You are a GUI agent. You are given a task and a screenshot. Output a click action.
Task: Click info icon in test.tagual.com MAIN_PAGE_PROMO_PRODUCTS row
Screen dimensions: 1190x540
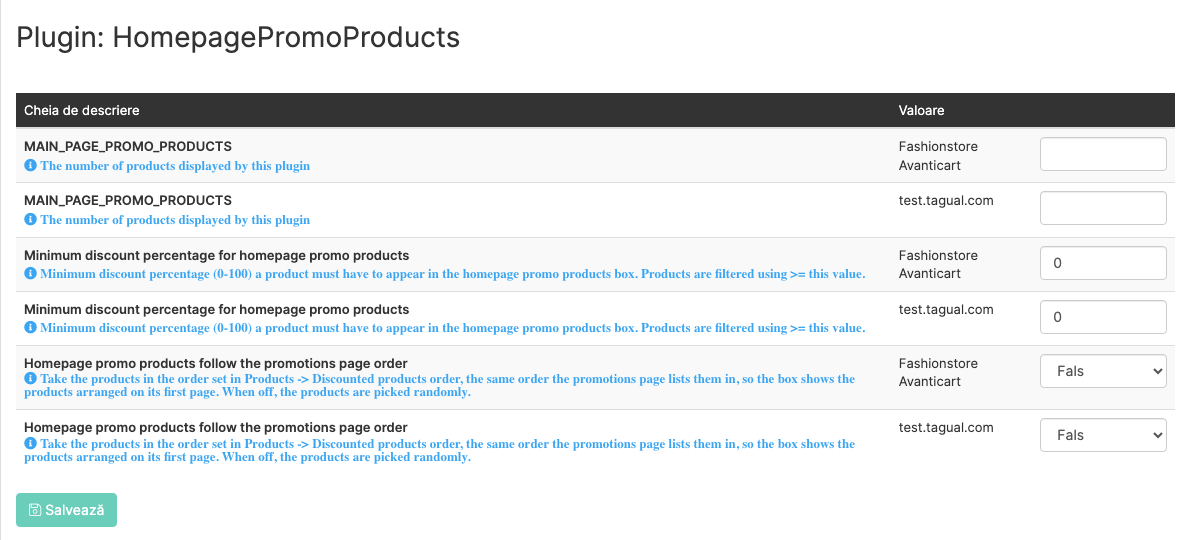pos(30,219)
